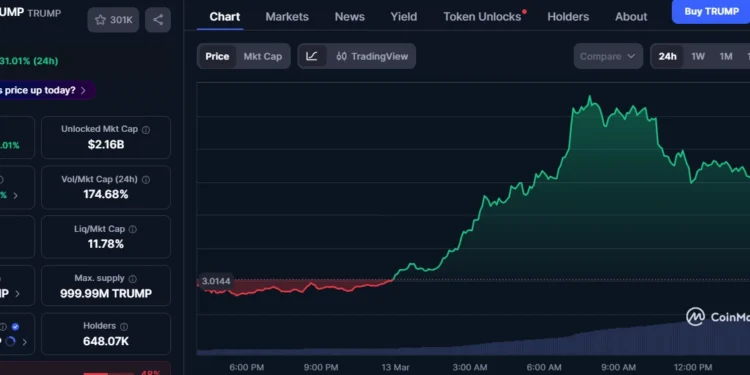The image size is (750, 375).
Task: Click the Buy TRUMP button
Action: point(711,11)
